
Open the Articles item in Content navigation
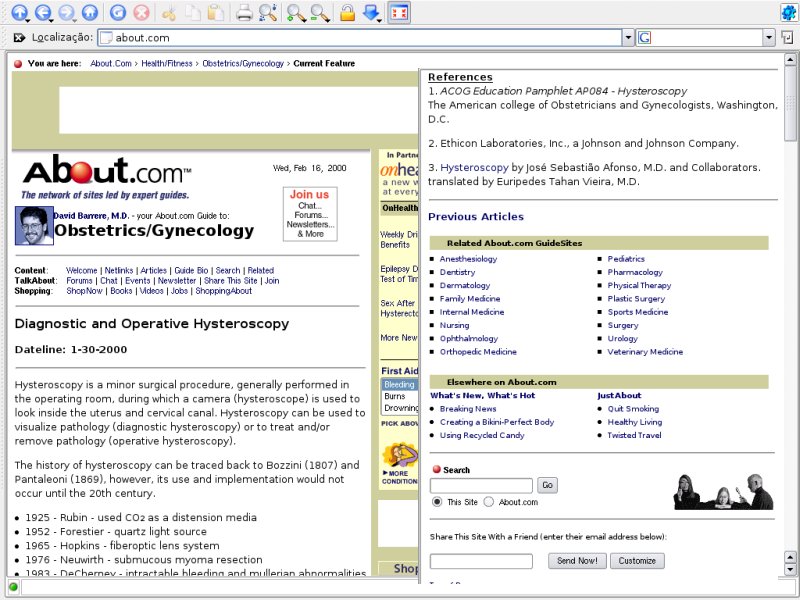[x=153, y=270]
